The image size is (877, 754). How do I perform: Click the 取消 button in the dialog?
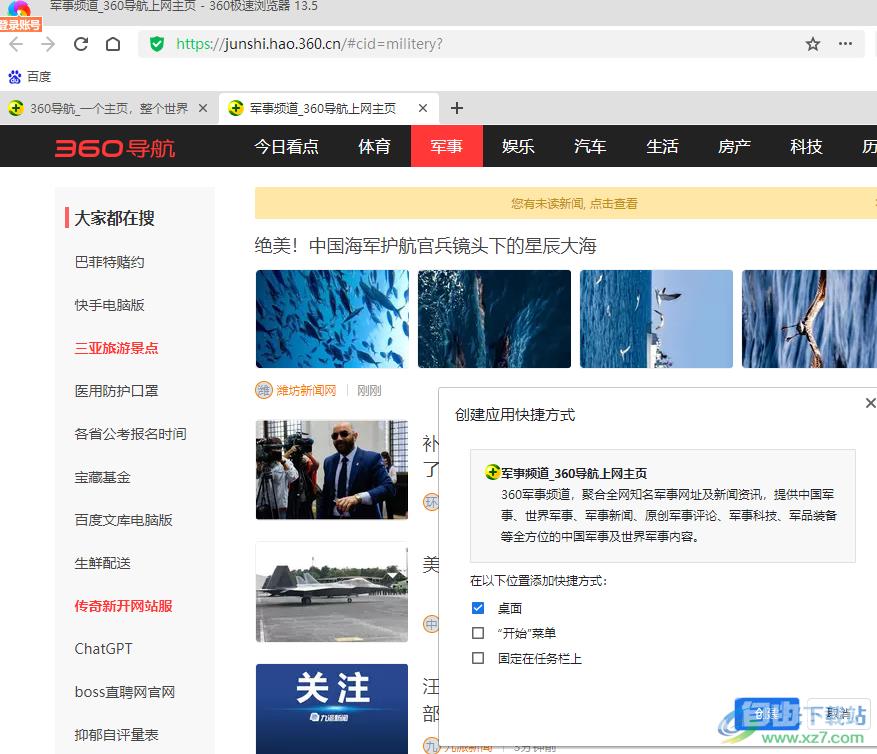pyautogui.click(x=838, y=713)
